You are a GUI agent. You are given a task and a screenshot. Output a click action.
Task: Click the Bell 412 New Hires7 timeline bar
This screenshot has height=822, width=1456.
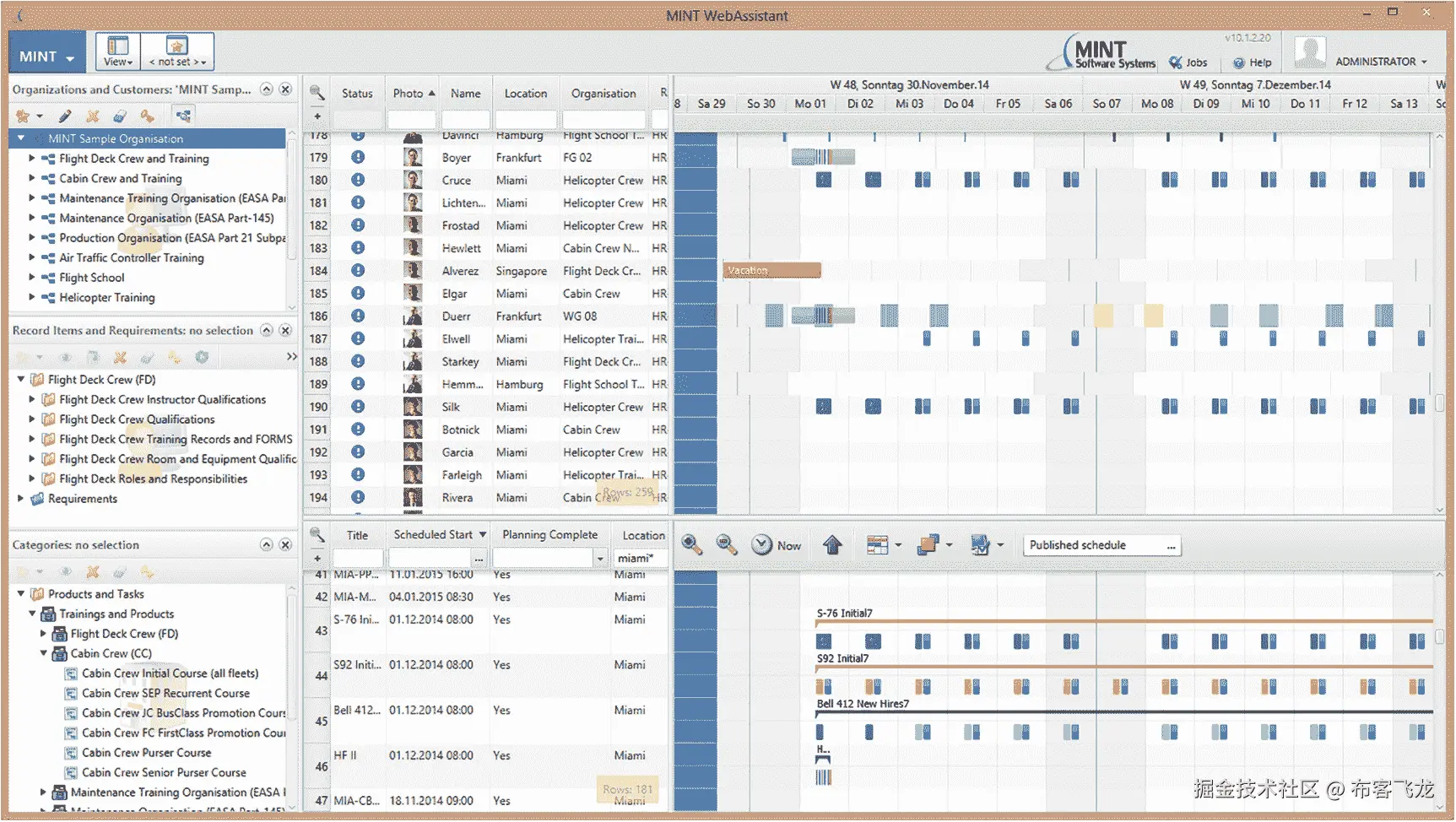coord(1123,712)
